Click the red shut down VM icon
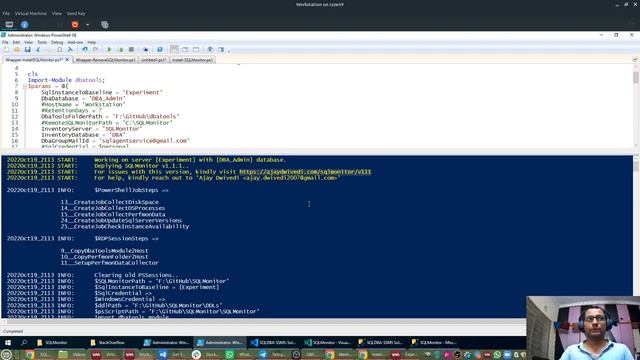This screenshot has width=640, height=360. coord(75,24)
